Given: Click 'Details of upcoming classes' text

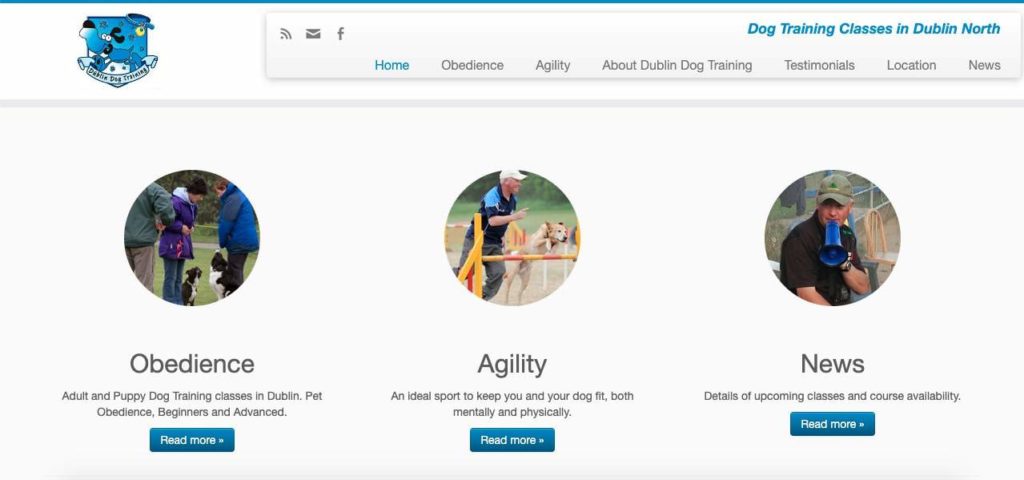Looking at the screenshot, I should (x=832, y=396).
